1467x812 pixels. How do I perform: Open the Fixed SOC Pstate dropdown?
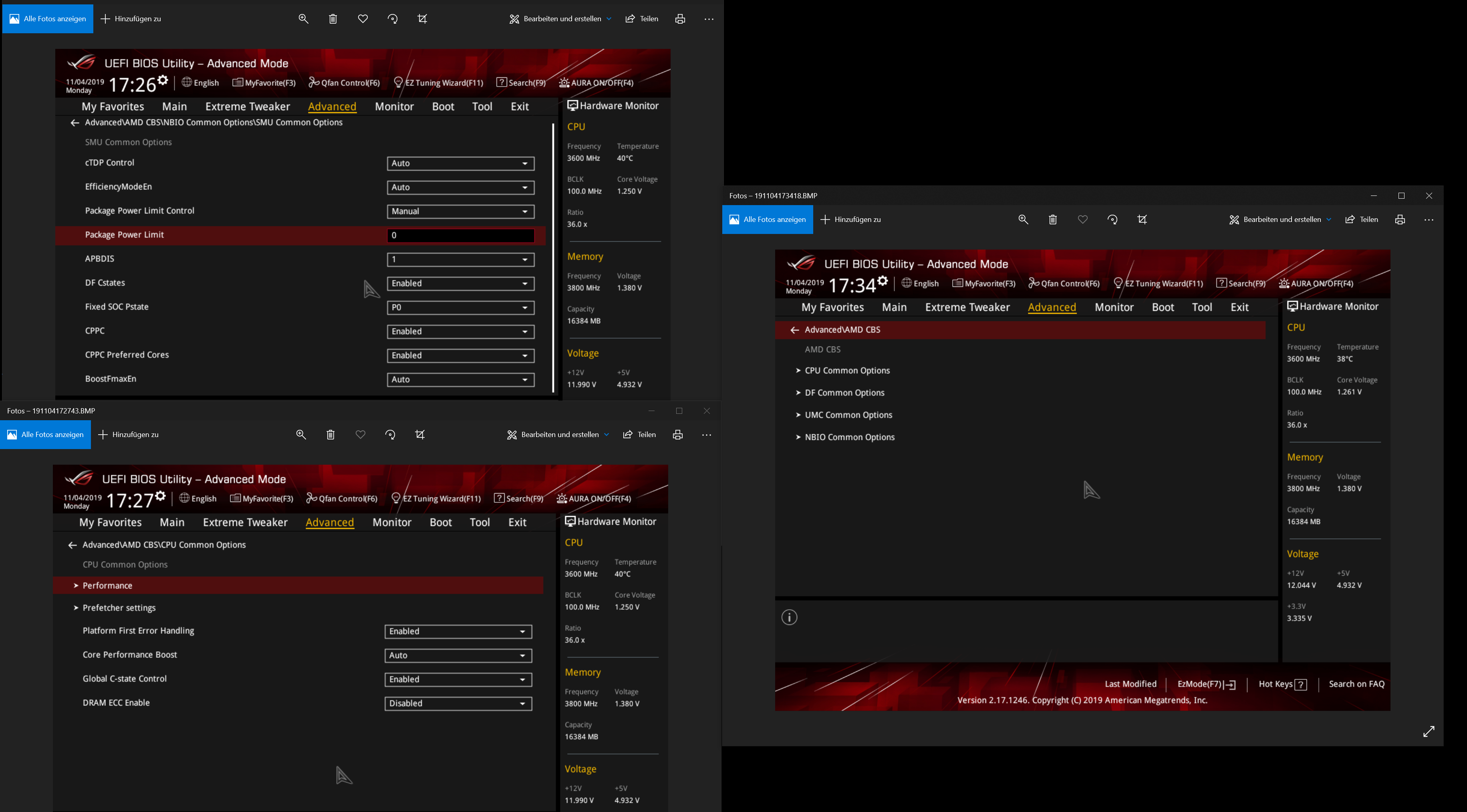[x=461, y=308]
